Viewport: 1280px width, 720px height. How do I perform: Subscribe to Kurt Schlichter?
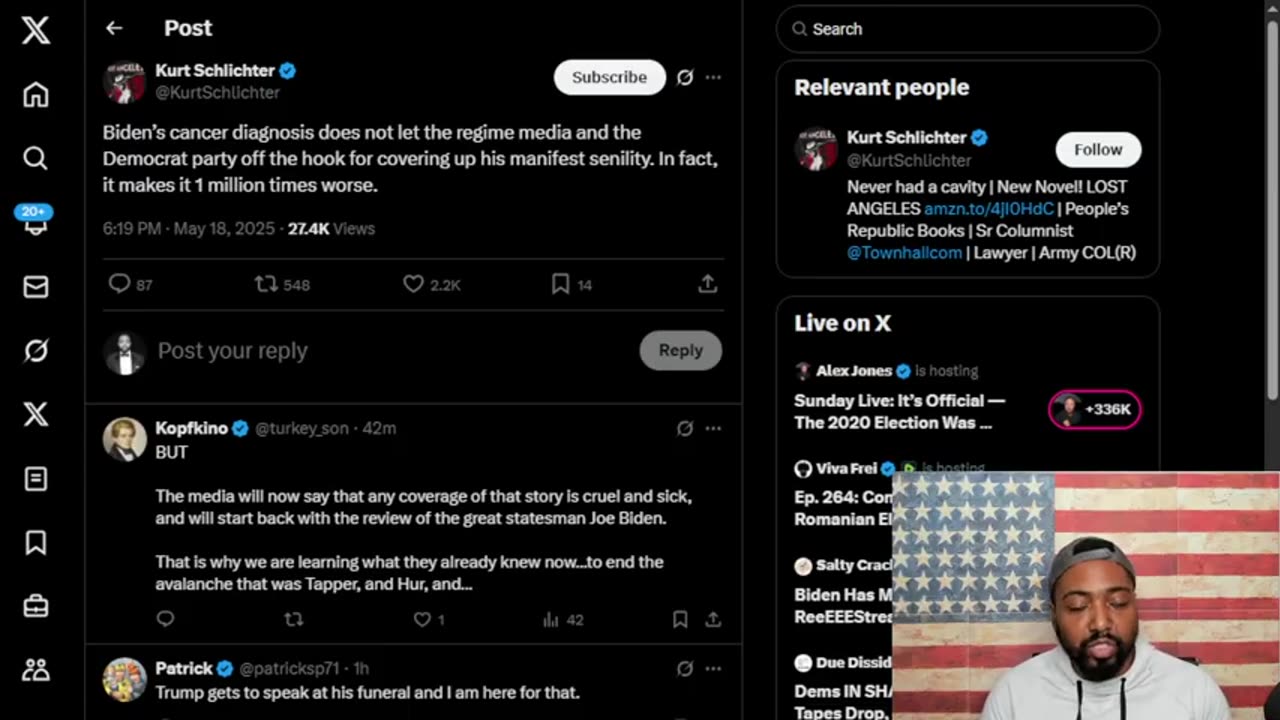pyautogui.click(x=609, y=77)
